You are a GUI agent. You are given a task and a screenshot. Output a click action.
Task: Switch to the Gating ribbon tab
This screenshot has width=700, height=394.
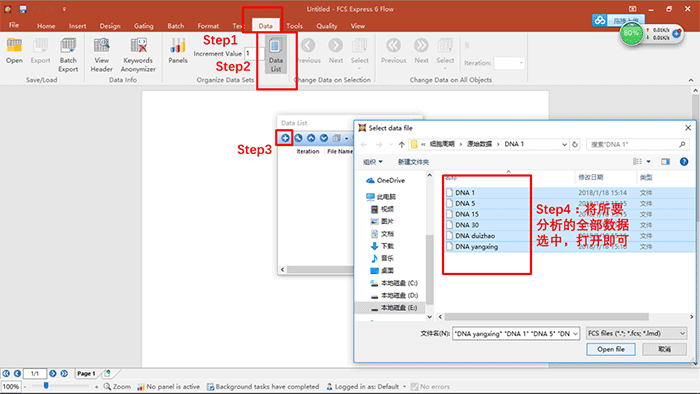pyautogui.click(x=143, y=26)
